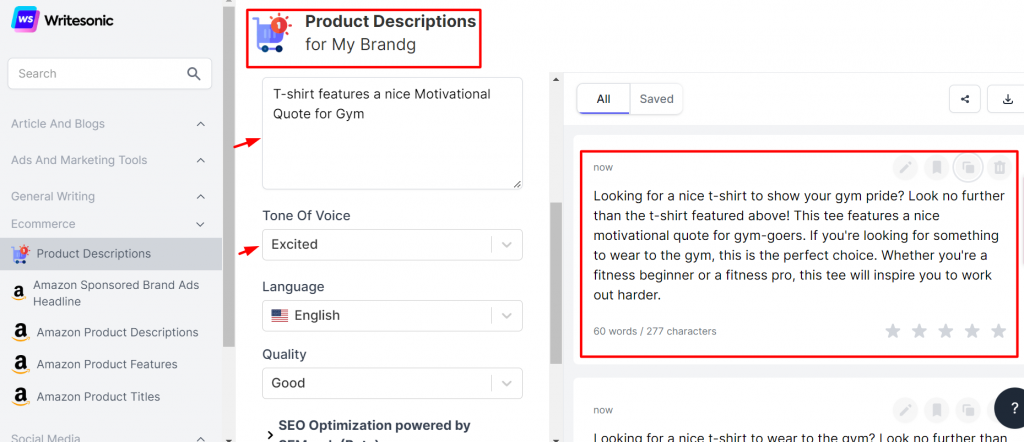Screen dimensions: 1024x442
Task: Delete the first result with trash icon
Action: point(999,167)
